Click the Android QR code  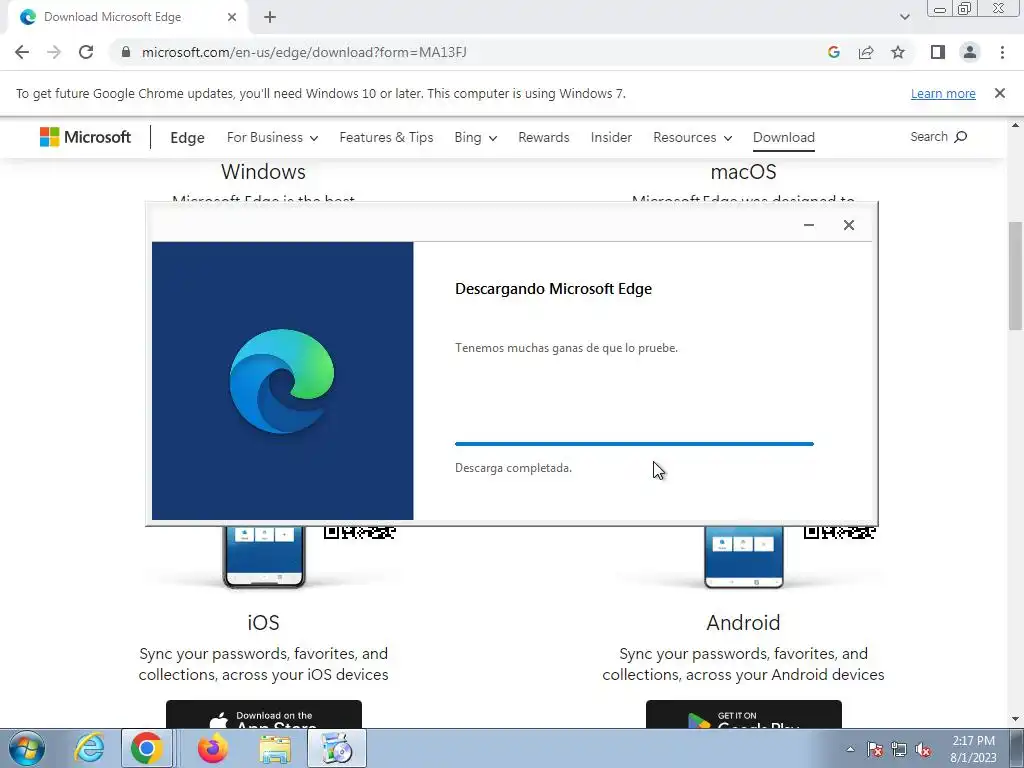(839, 532)
